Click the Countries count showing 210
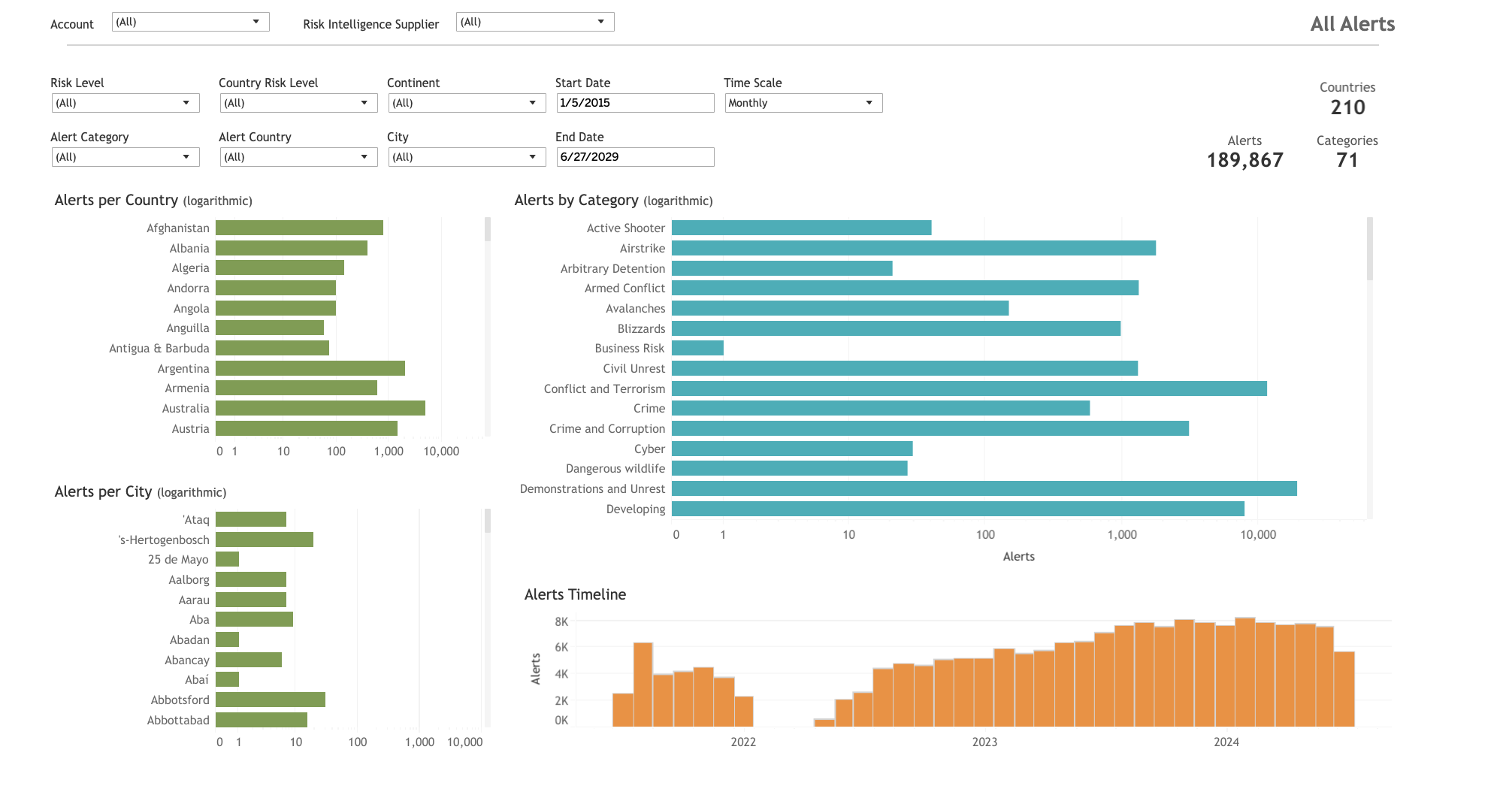 coord(1347,107)
